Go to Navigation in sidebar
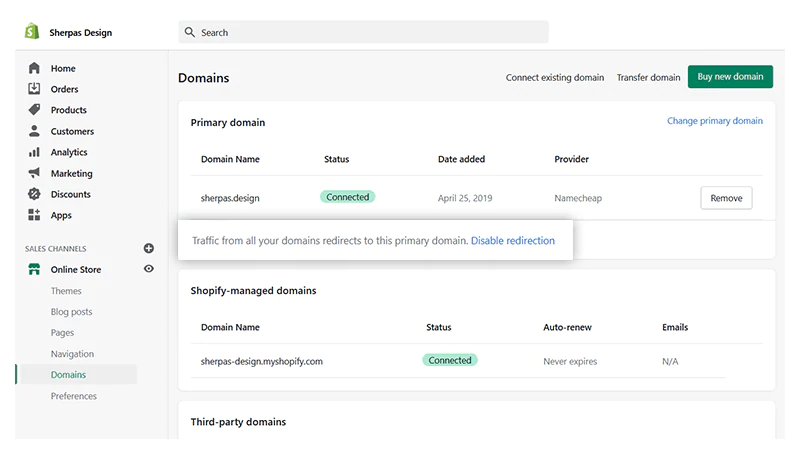The height and width of the screenshot is (454, 800). click(x=72, y=354)
